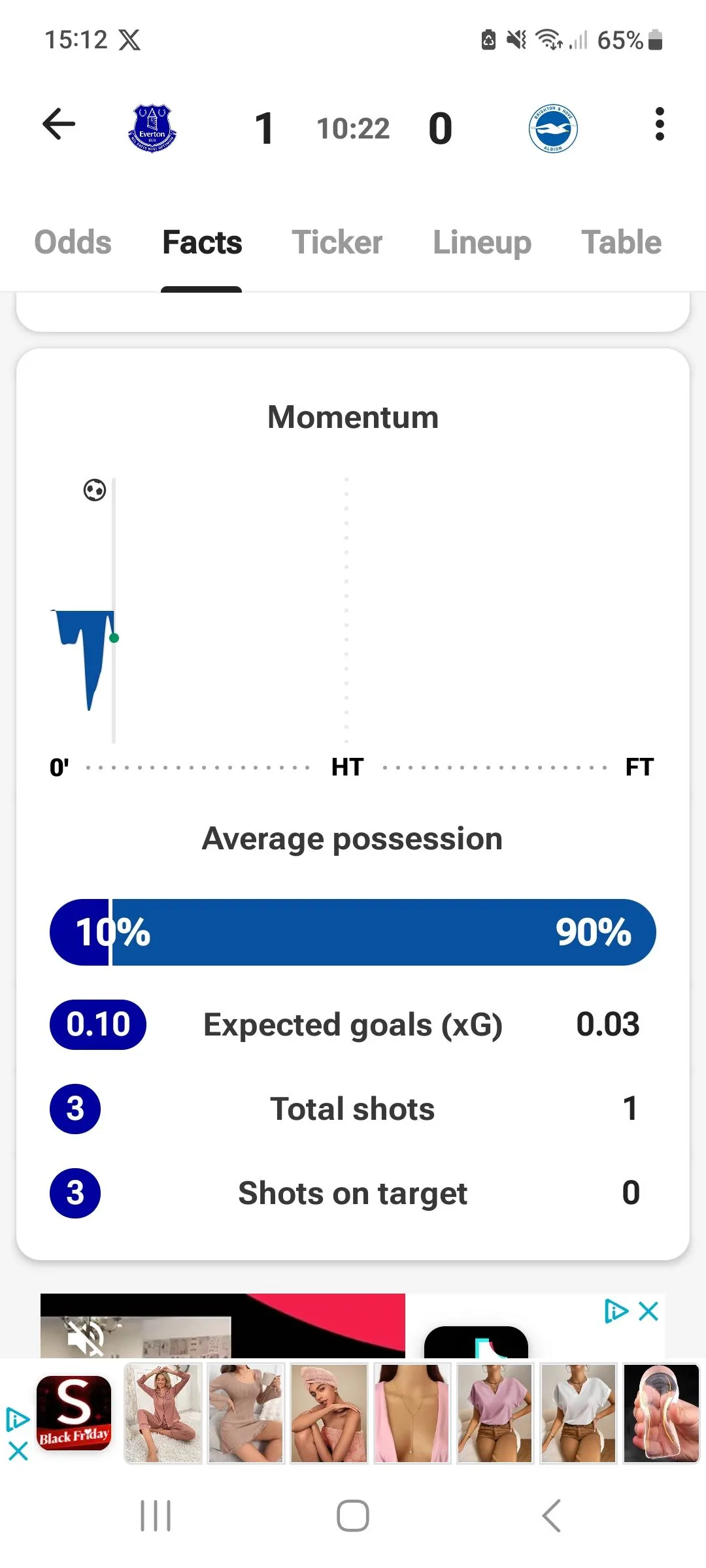The width and height of the screenshot is (706, 1568).
Task: Go to the Table tab
Action: tap(621, 242)
